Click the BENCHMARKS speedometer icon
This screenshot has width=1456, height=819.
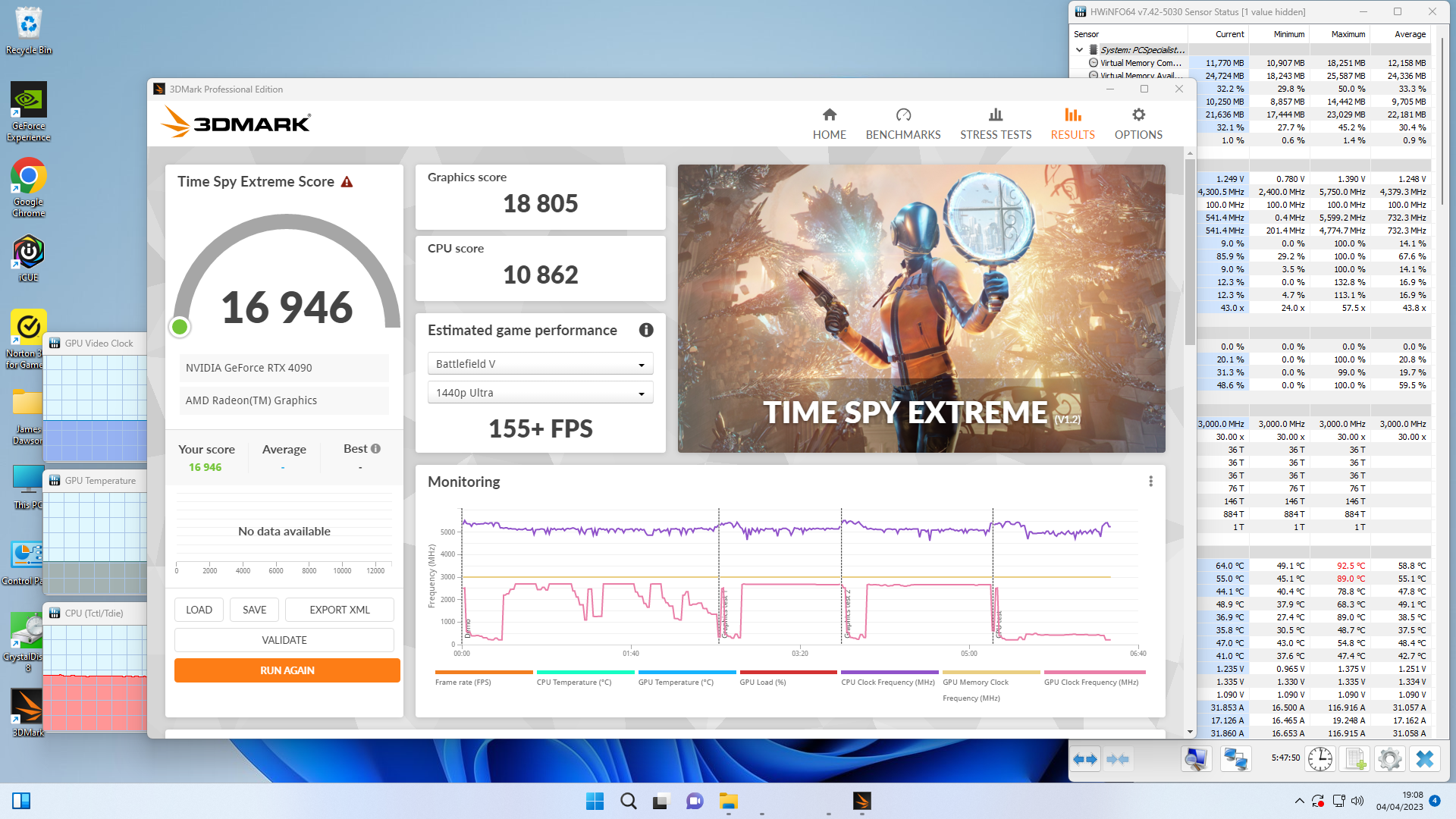(x=902, y=115)
